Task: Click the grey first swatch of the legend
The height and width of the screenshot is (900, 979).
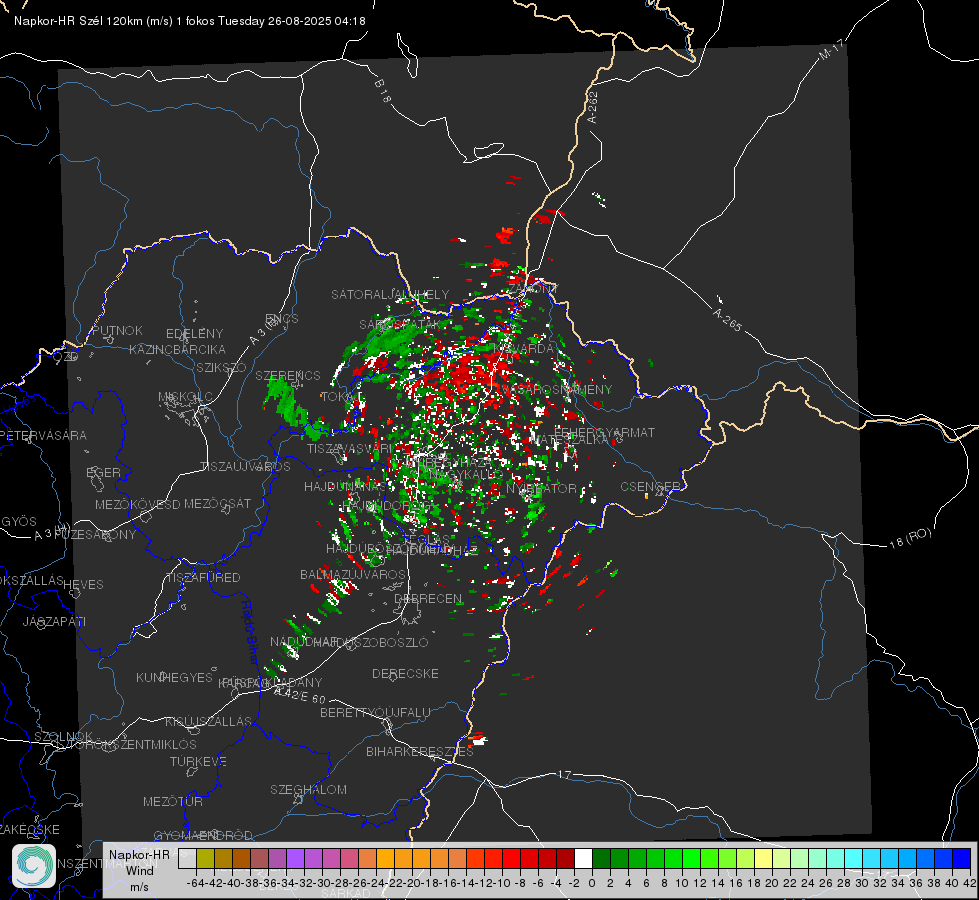Action: point(187,859)
